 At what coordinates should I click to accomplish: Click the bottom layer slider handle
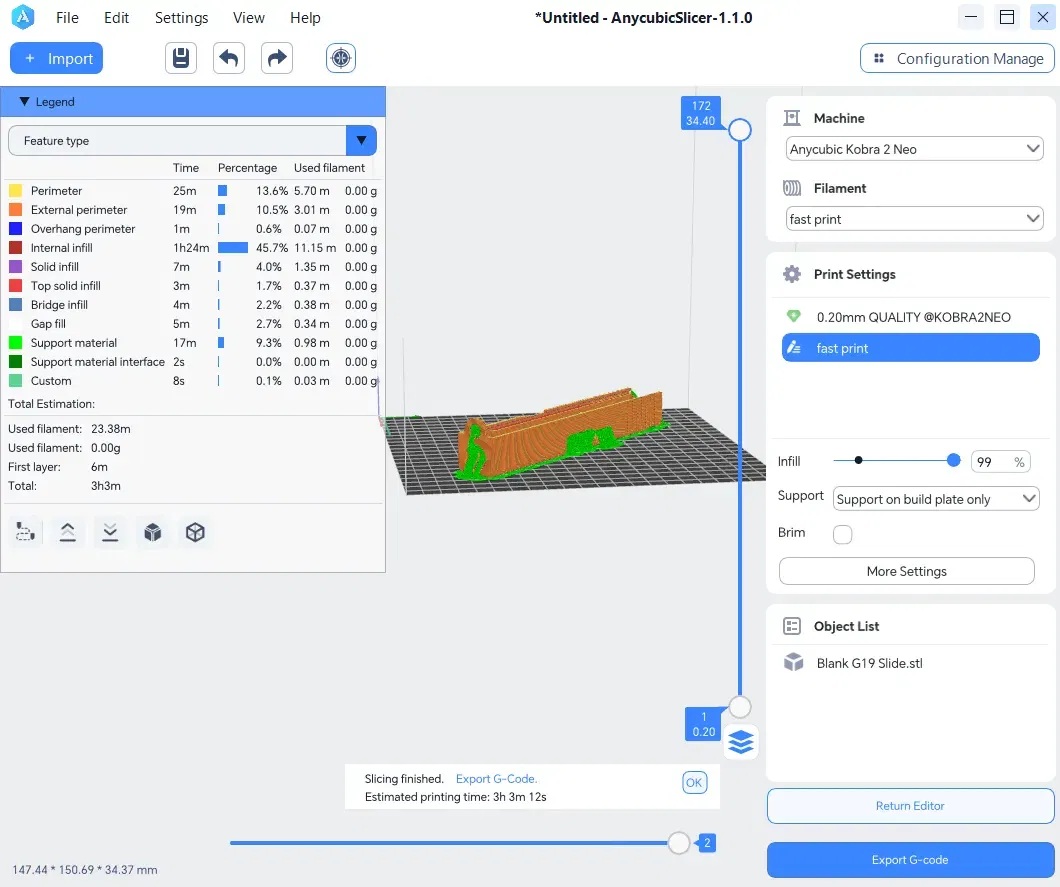740,706
